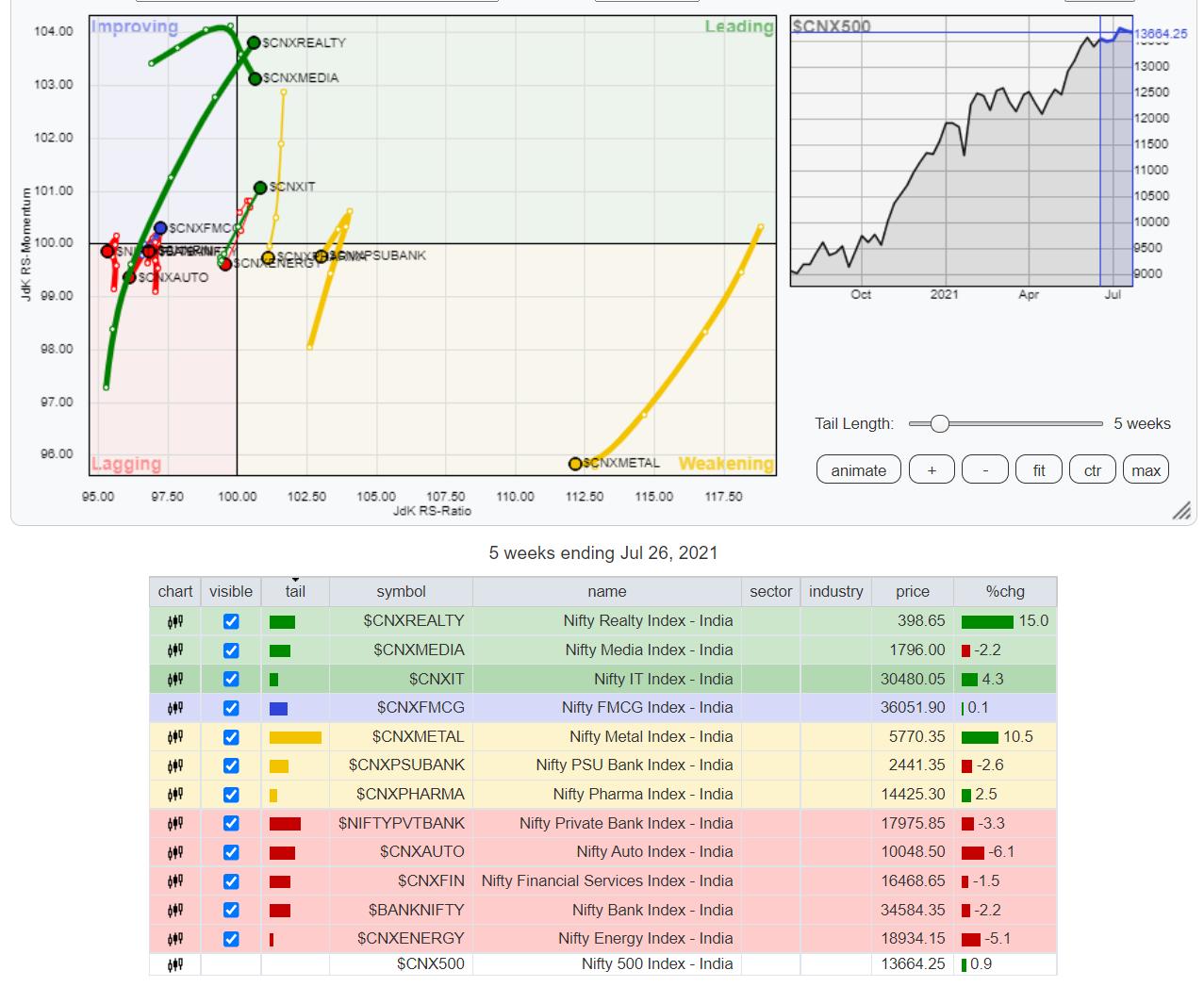This screenshot has height=987, width=1204.
Task: Click the chart icon for $BANKNIFTY
Action: (174, 911)
